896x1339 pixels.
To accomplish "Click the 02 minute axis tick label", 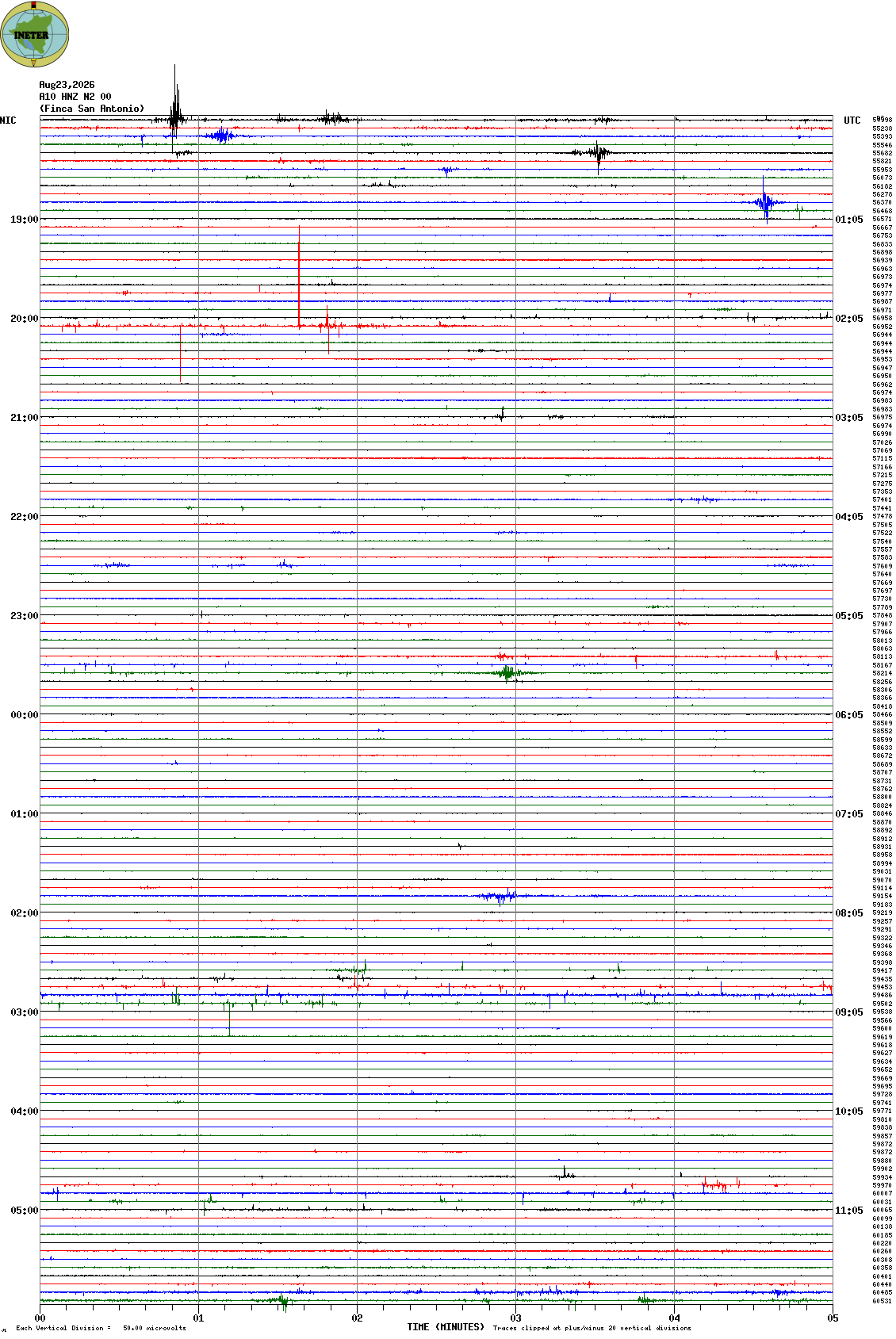I will pyautogui.click(x=357, y=1318).
